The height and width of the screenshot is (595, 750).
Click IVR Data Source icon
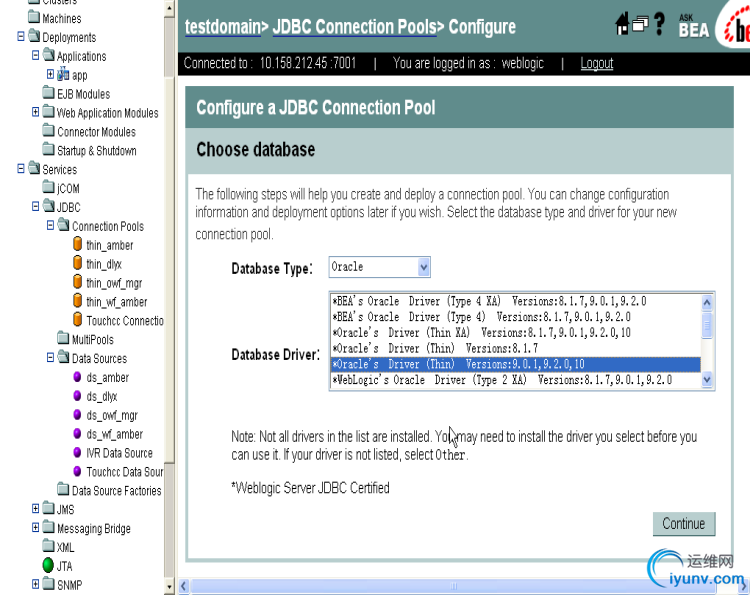click(77, 452)
